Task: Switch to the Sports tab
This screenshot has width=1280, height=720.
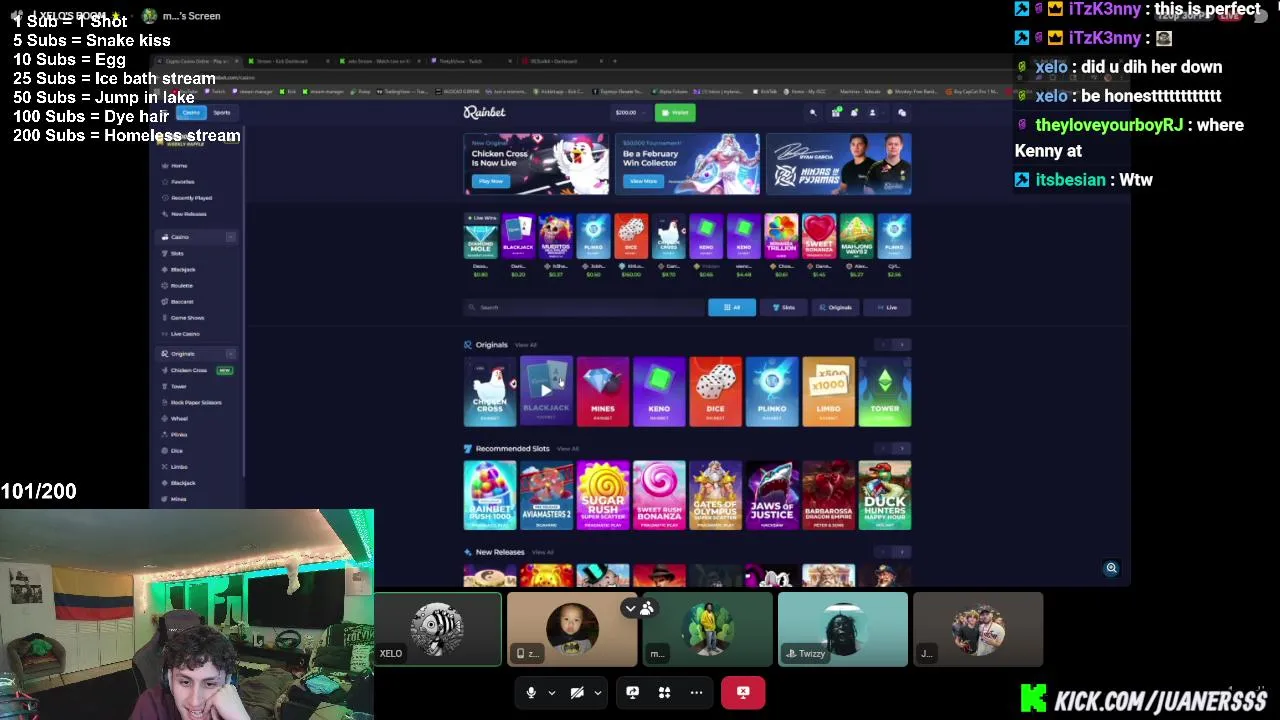Action: (x=221, y=113)
